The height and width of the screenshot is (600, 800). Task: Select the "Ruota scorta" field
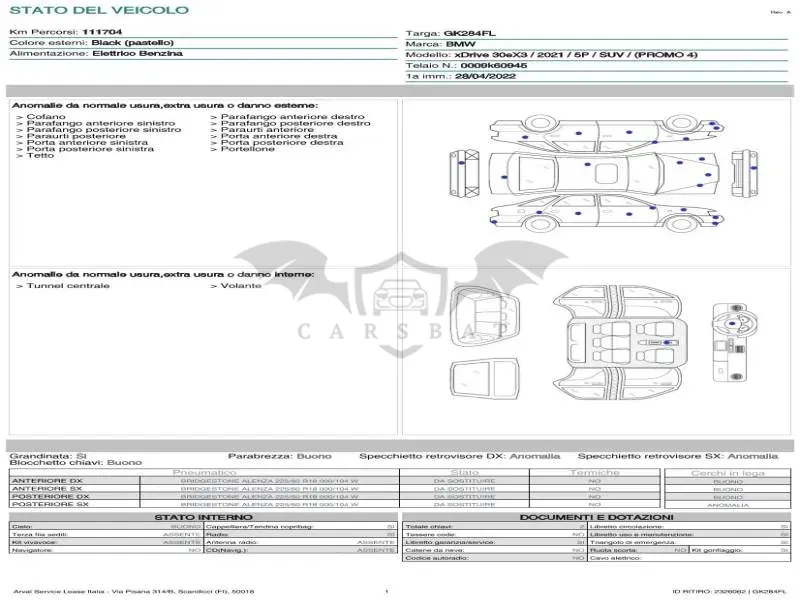[638, 551]
